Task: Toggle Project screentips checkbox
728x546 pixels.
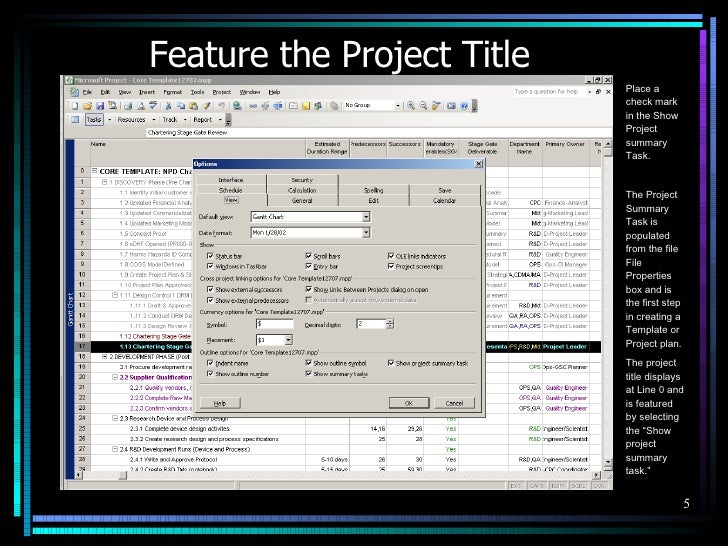Action: click(x=390, y=266)
